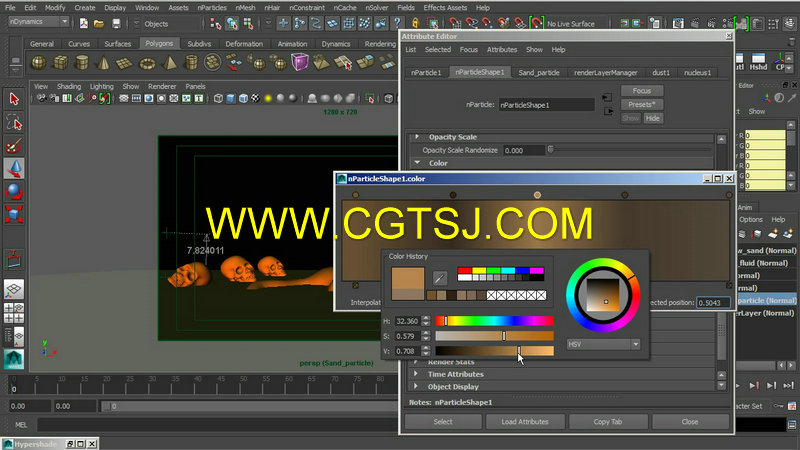Screen dimensions: 800x450
Task: Enable use all lights yellow bulb icon
Action: [x=268, y=98]
